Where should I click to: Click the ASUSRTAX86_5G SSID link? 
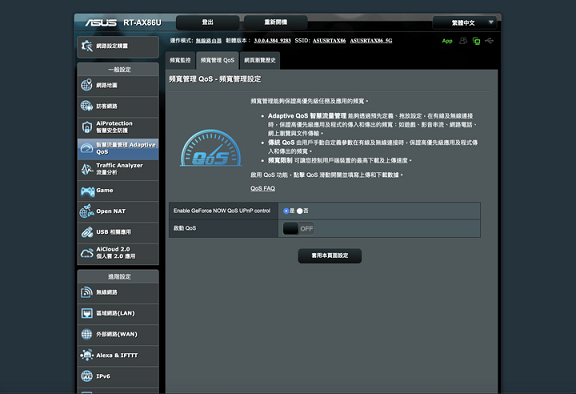click(371, 40)
